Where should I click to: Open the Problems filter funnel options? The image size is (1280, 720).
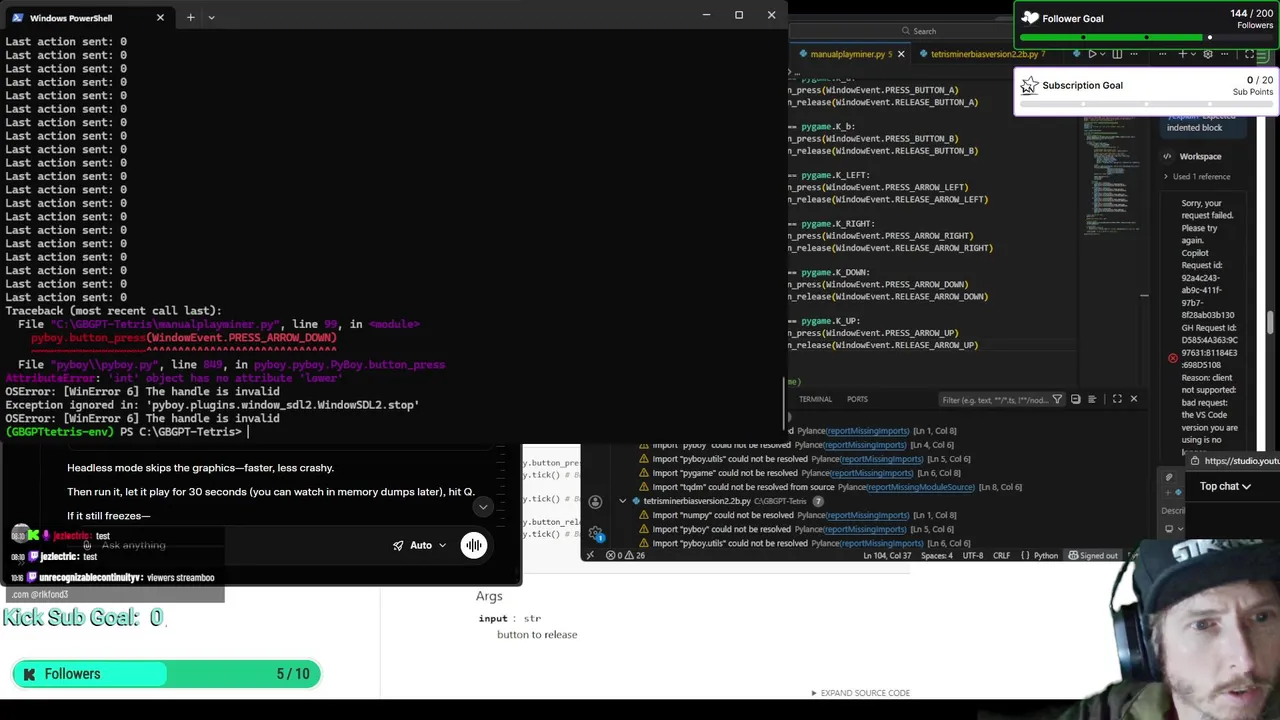click(1057, 399)
